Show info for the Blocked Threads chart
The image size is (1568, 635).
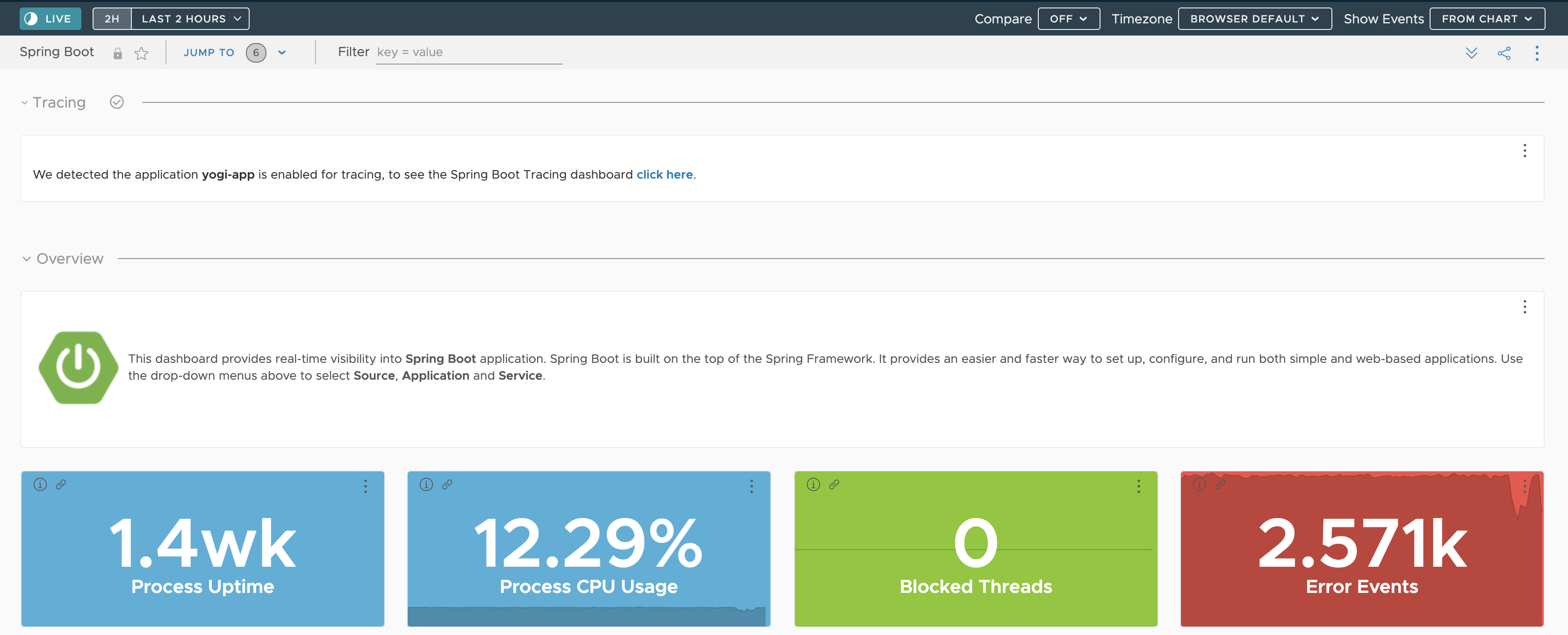813,484
